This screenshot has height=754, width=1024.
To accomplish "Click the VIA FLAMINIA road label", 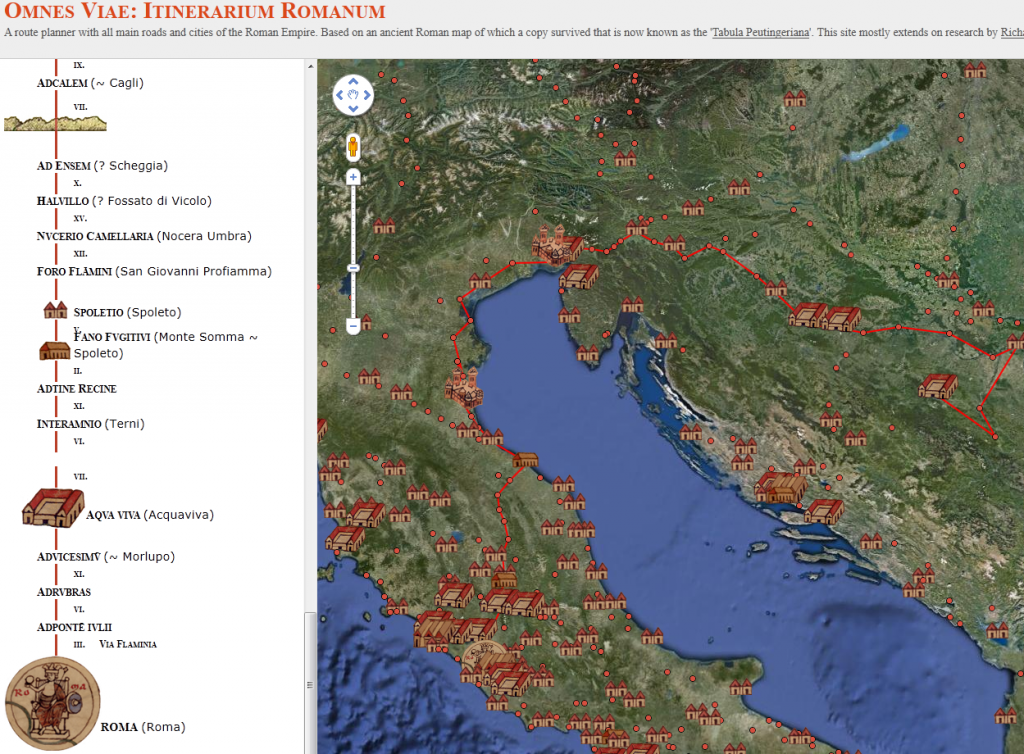I will [128, 644].
